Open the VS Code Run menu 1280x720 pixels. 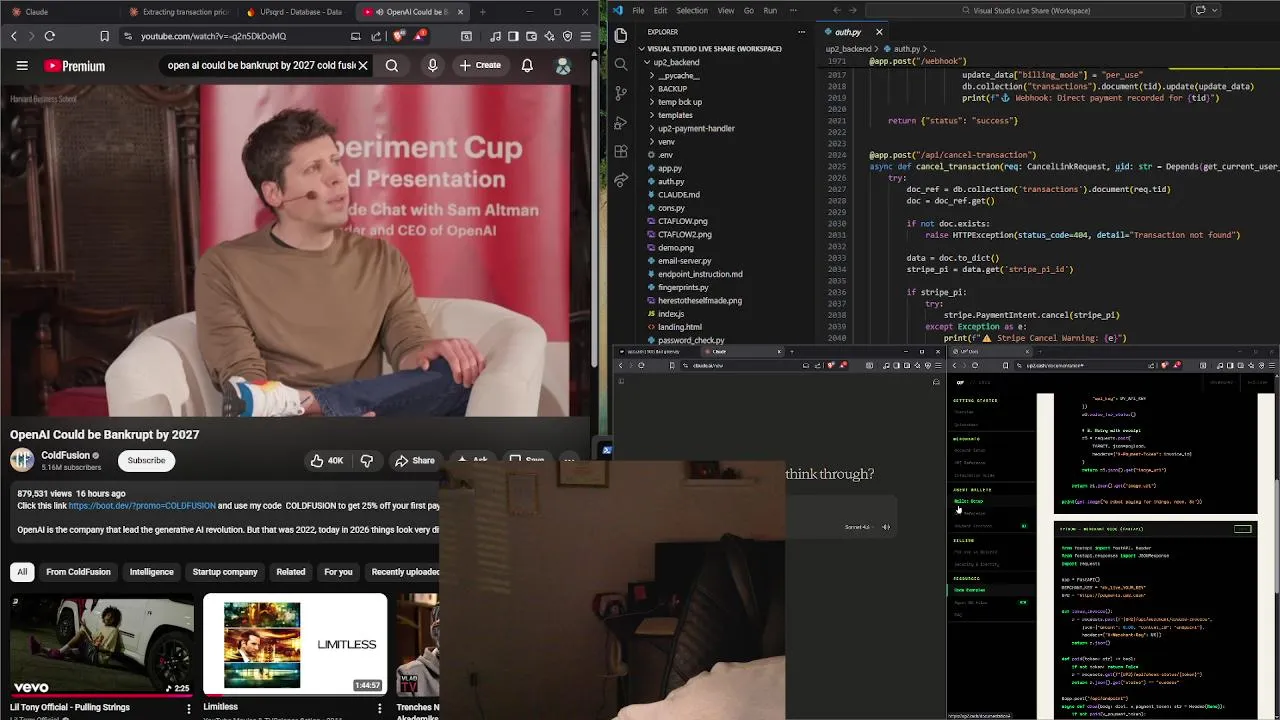[770, 11]
